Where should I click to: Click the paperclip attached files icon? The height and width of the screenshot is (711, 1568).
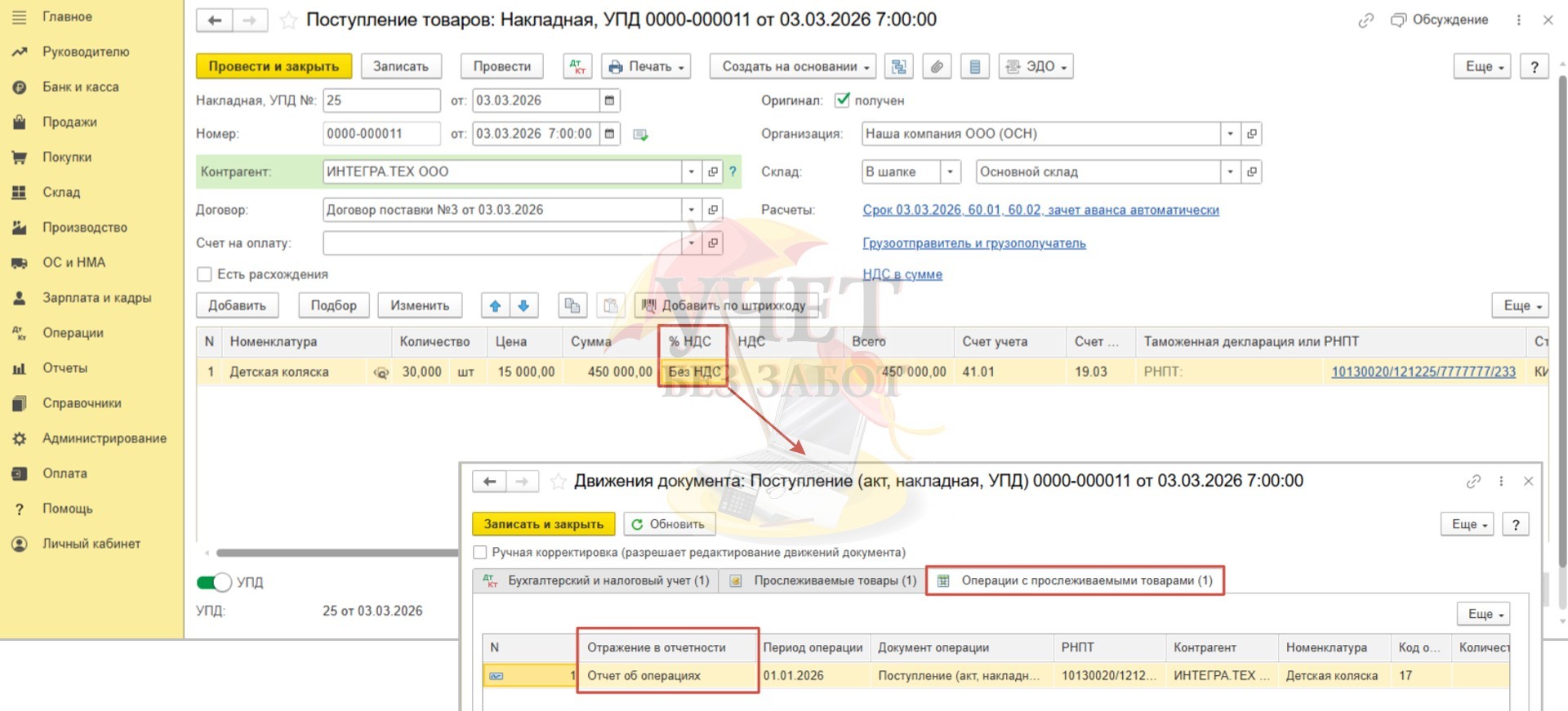(937, 66)
